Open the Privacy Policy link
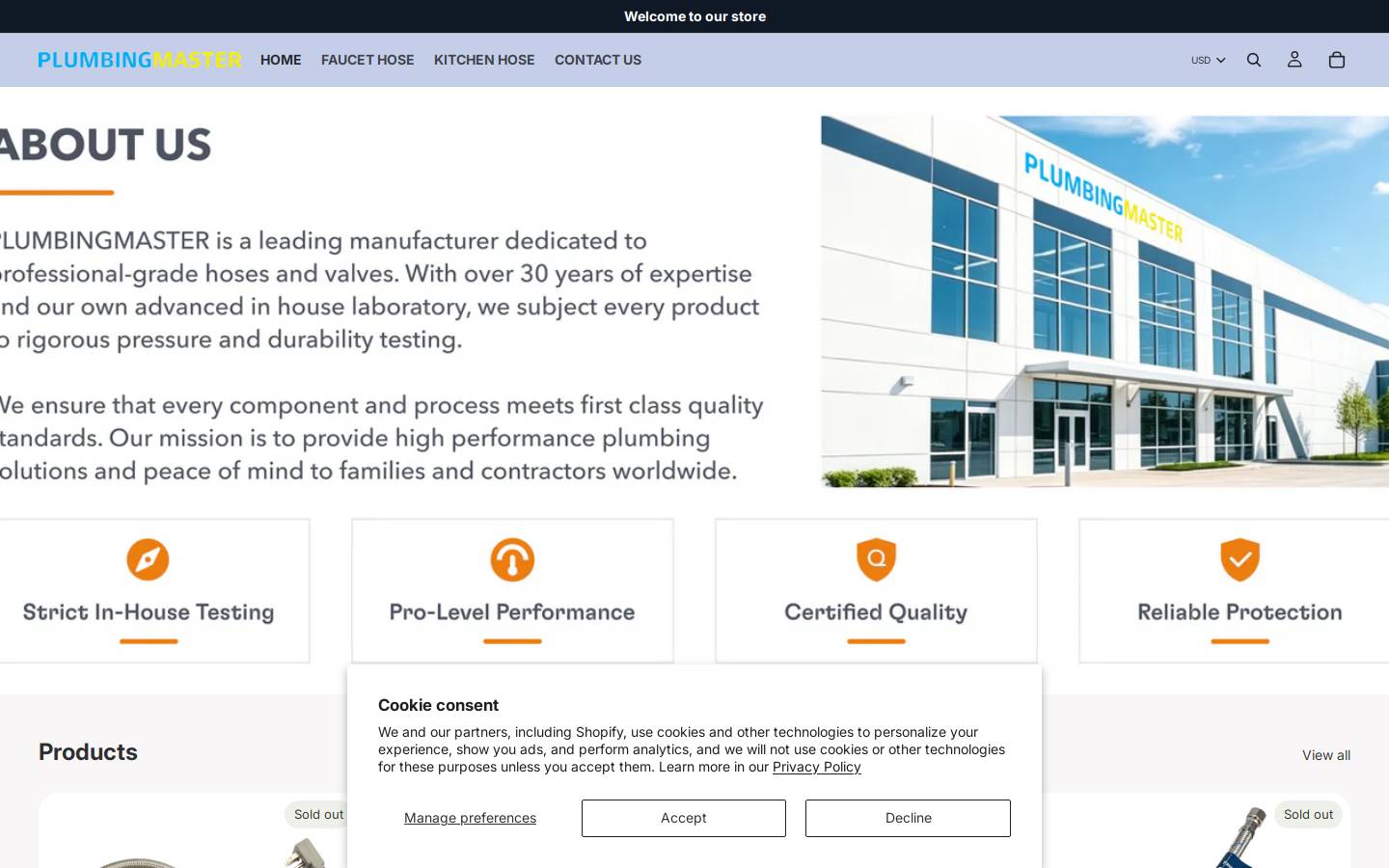 817,767
